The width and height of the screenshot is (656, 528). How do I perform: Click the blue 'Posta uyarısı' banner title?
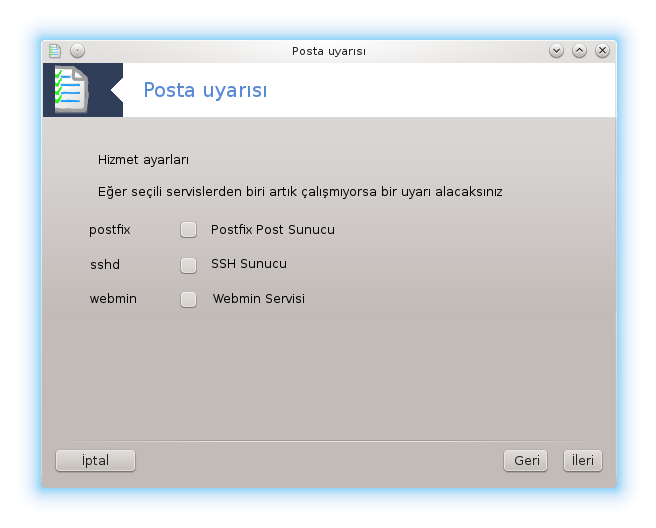[x=205, y=90]
